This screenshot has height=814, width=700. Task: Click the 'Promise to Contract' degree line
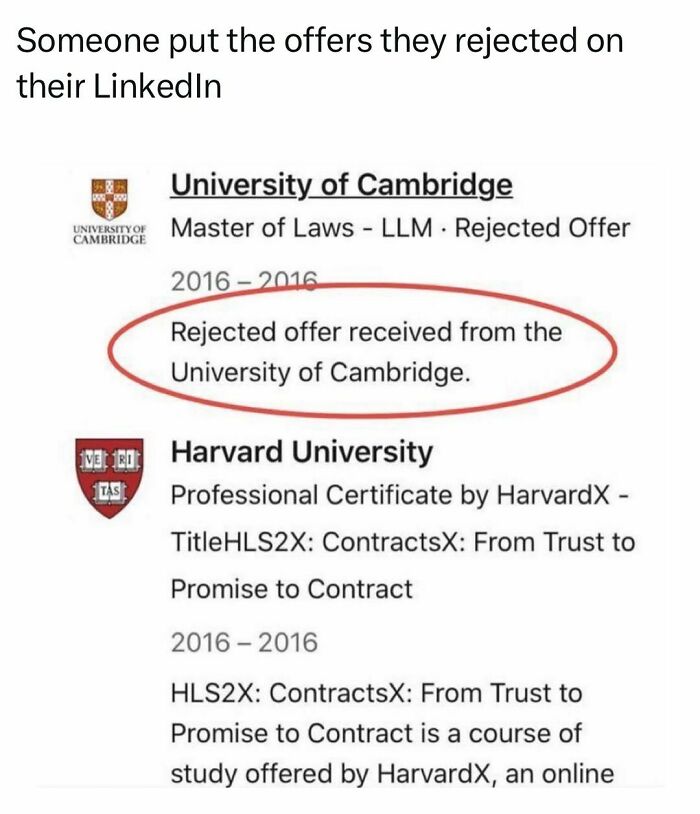[x=292, y=589]
